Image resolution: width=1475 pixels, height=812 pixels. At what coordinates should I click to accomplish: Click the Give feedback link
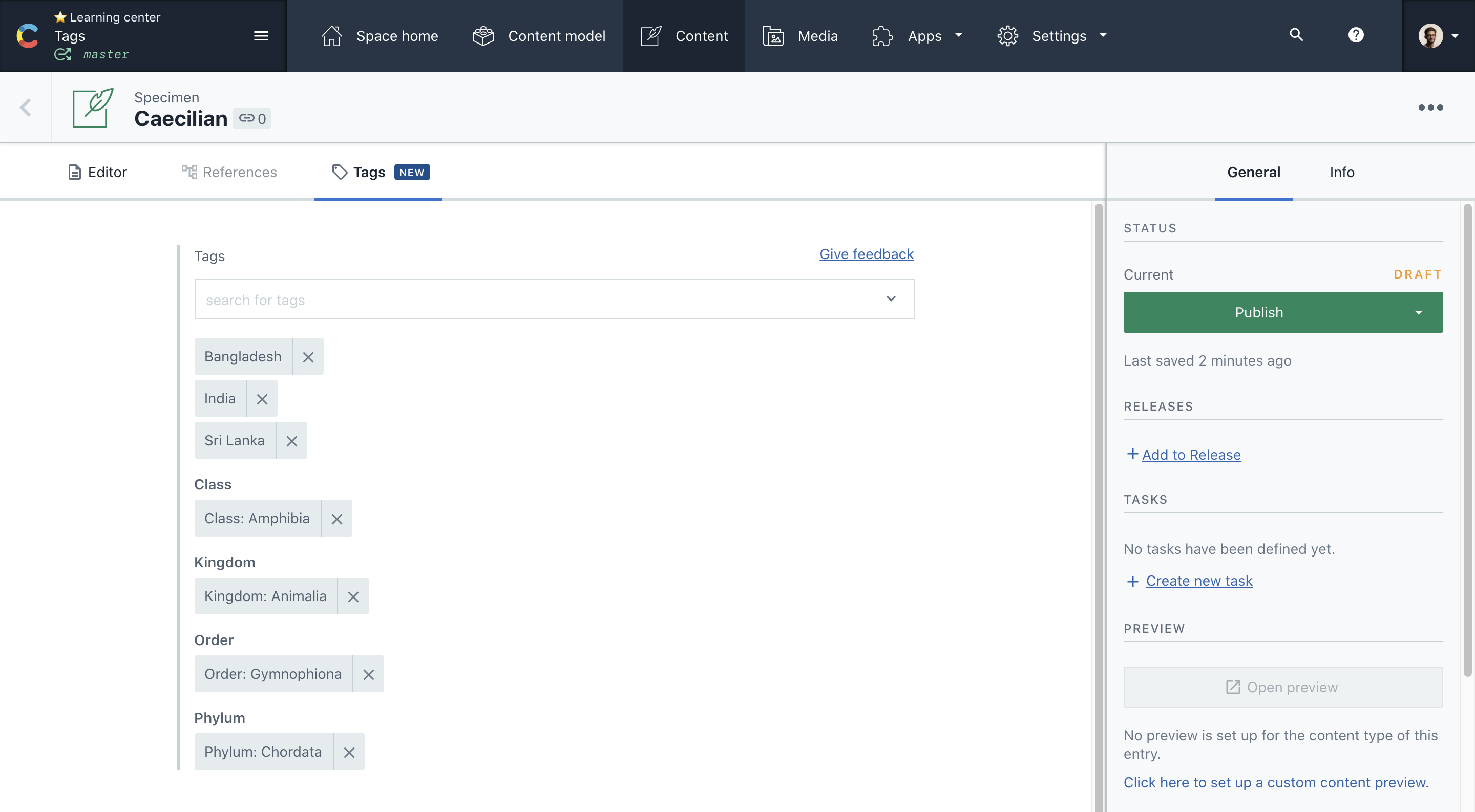point(866,254)
